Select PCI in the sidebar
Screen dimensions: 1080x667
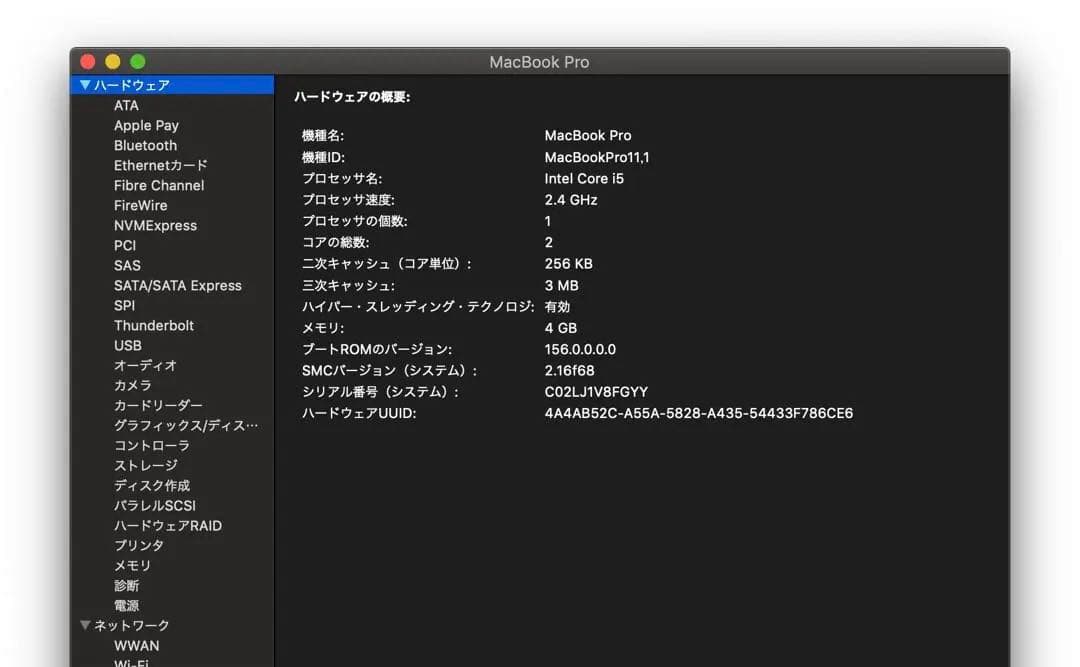pyautogui.click(x=124, y=245)
